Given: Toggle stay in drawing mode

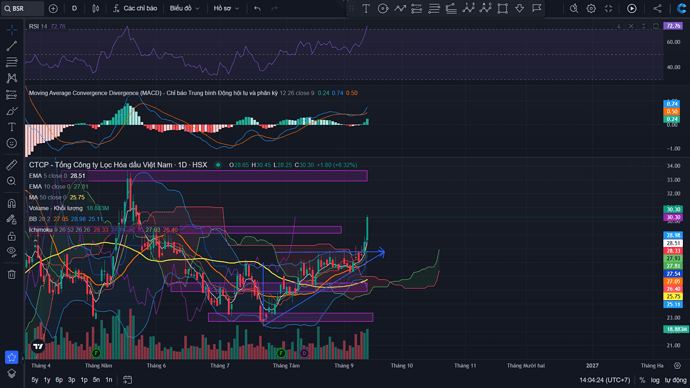Looking at the screenshot, I should coord(12,219).
